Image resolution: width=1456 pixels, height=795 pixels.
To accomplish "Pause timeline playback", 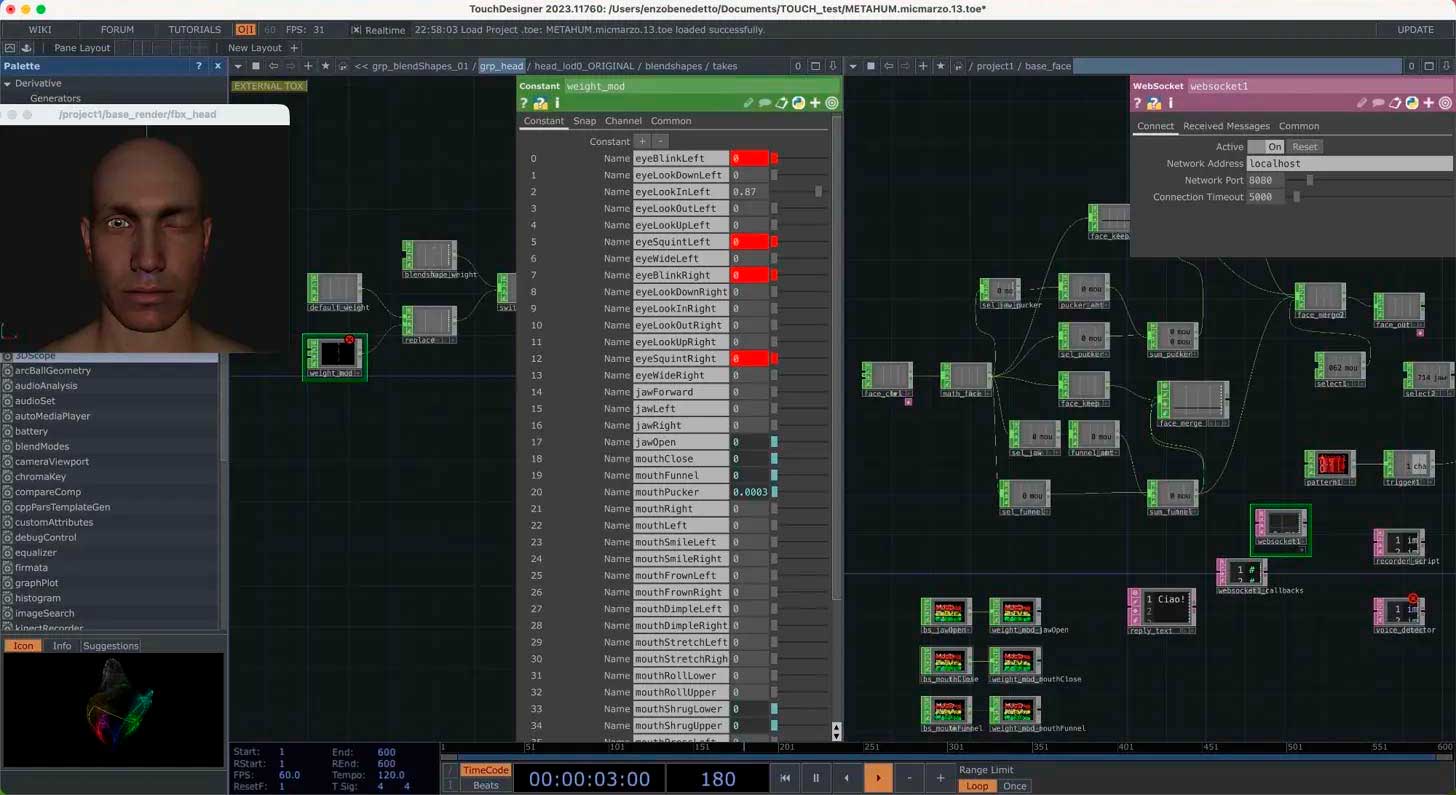I will 816,778.
